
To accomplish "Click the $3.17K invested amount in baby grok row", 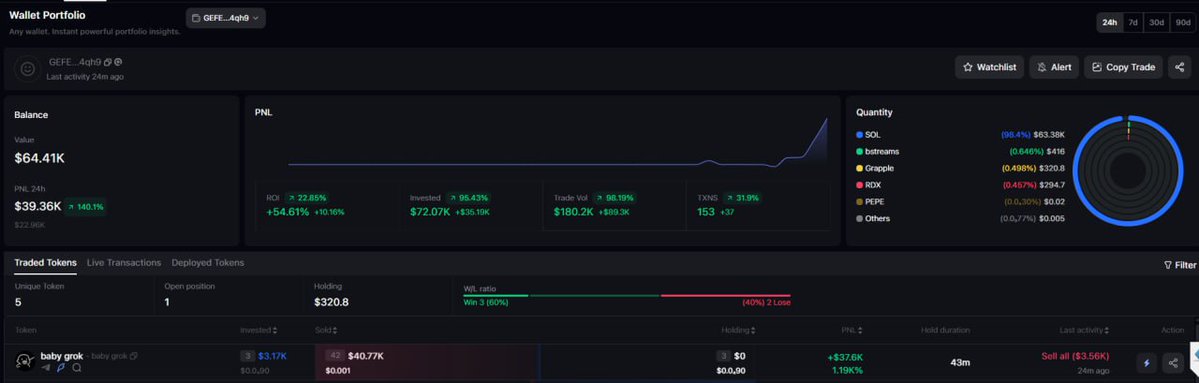I will (x=272, y=356).
